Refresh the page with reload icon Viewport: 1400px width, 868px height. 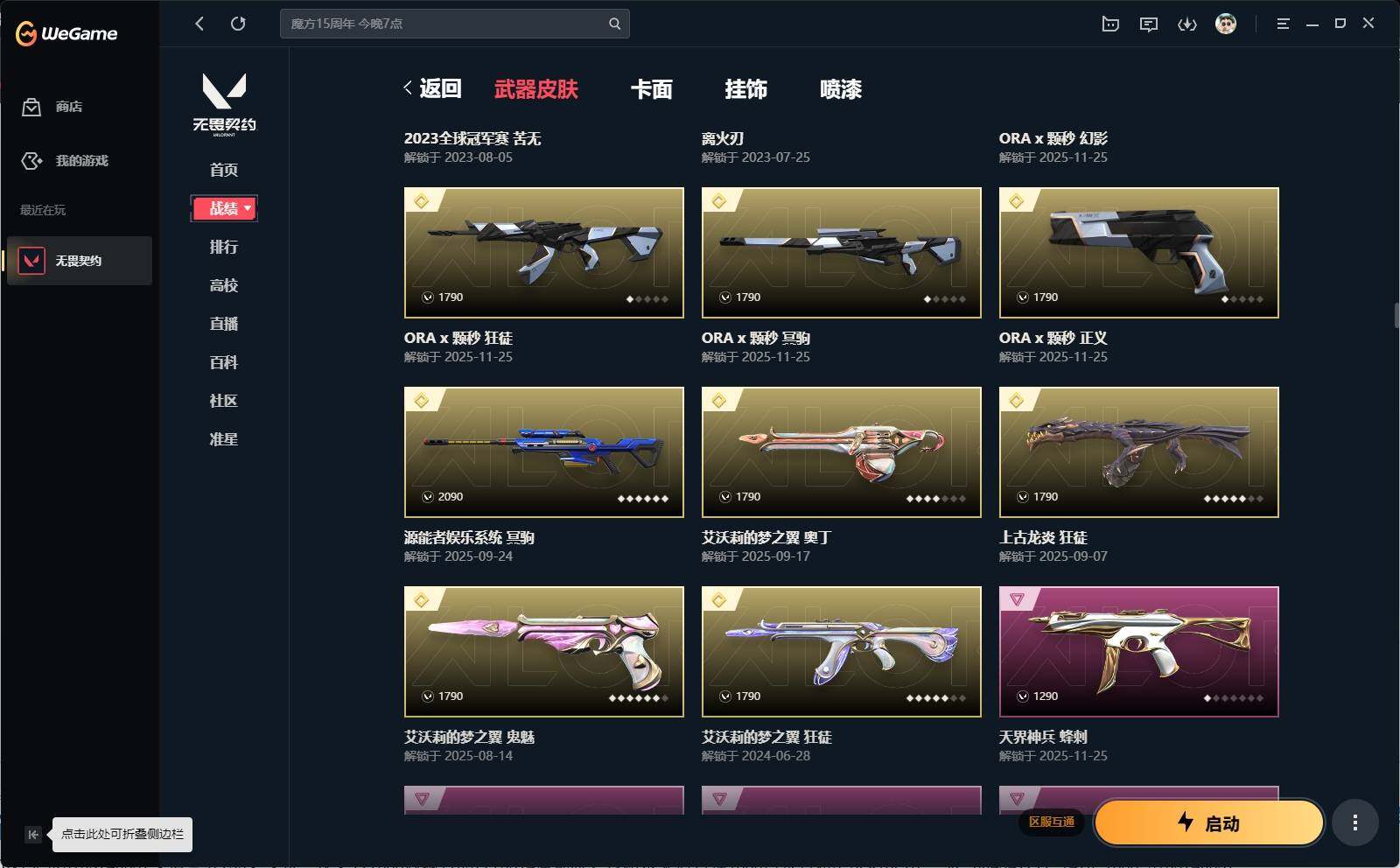238,24
